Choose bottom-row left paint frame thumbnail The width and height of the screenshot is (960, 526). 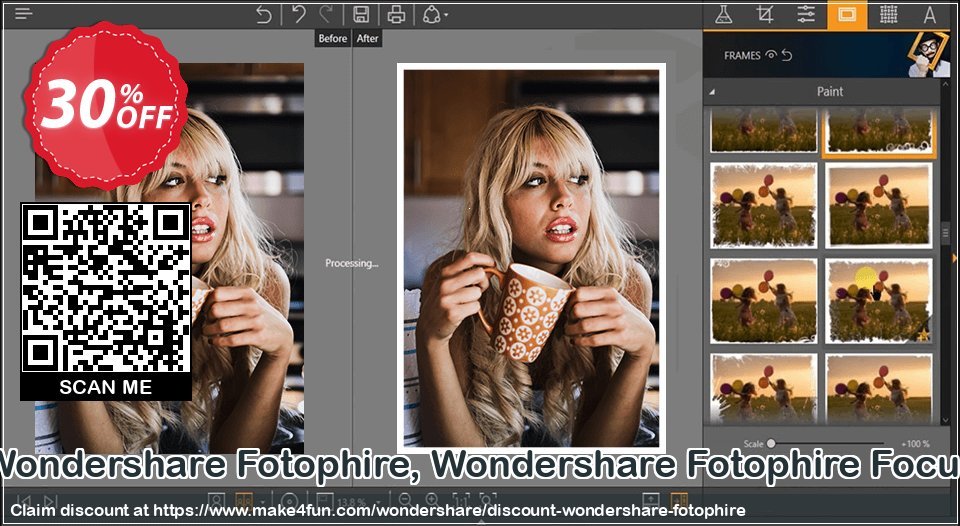763,389
